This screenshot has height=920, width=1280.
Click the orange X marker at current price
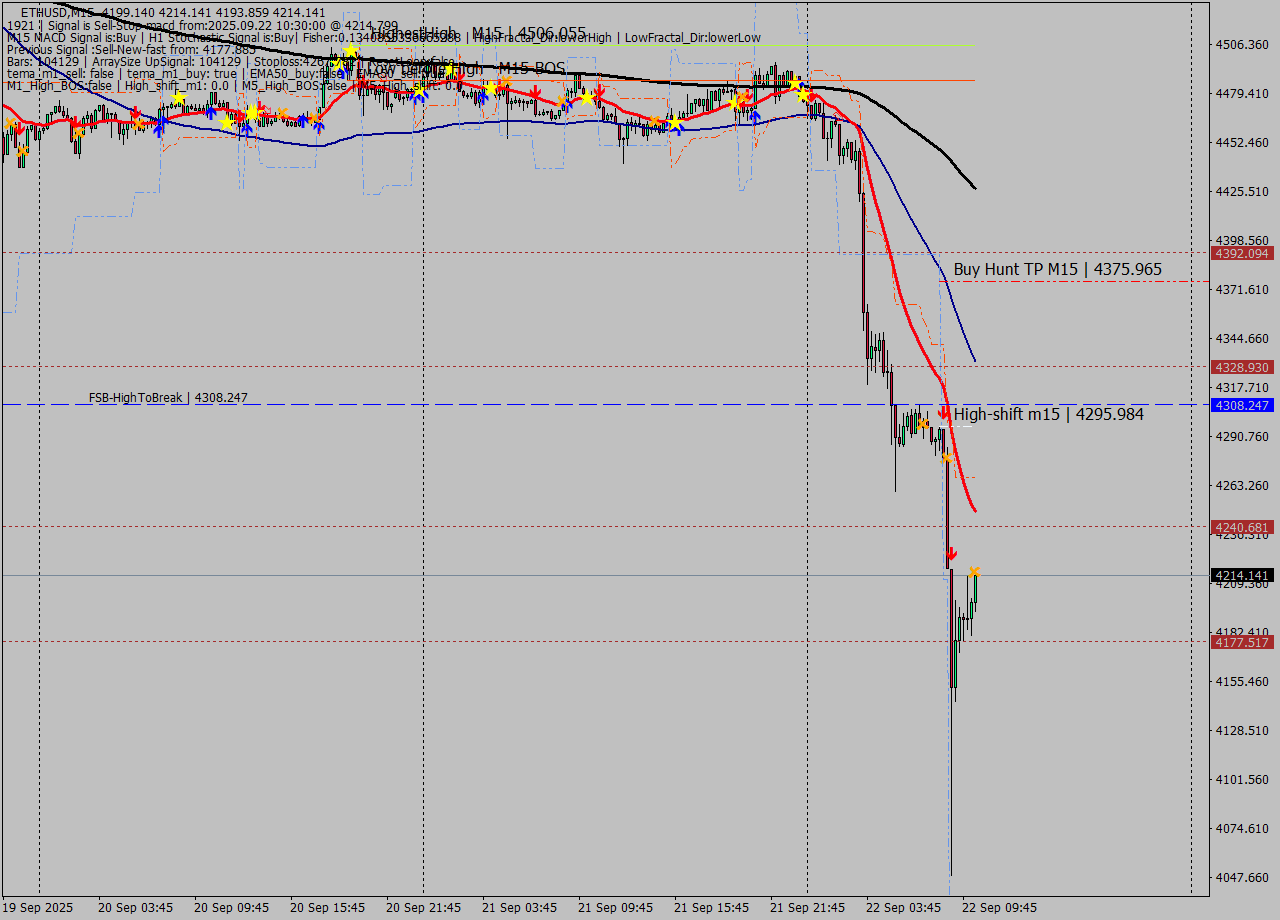(974, 571)
